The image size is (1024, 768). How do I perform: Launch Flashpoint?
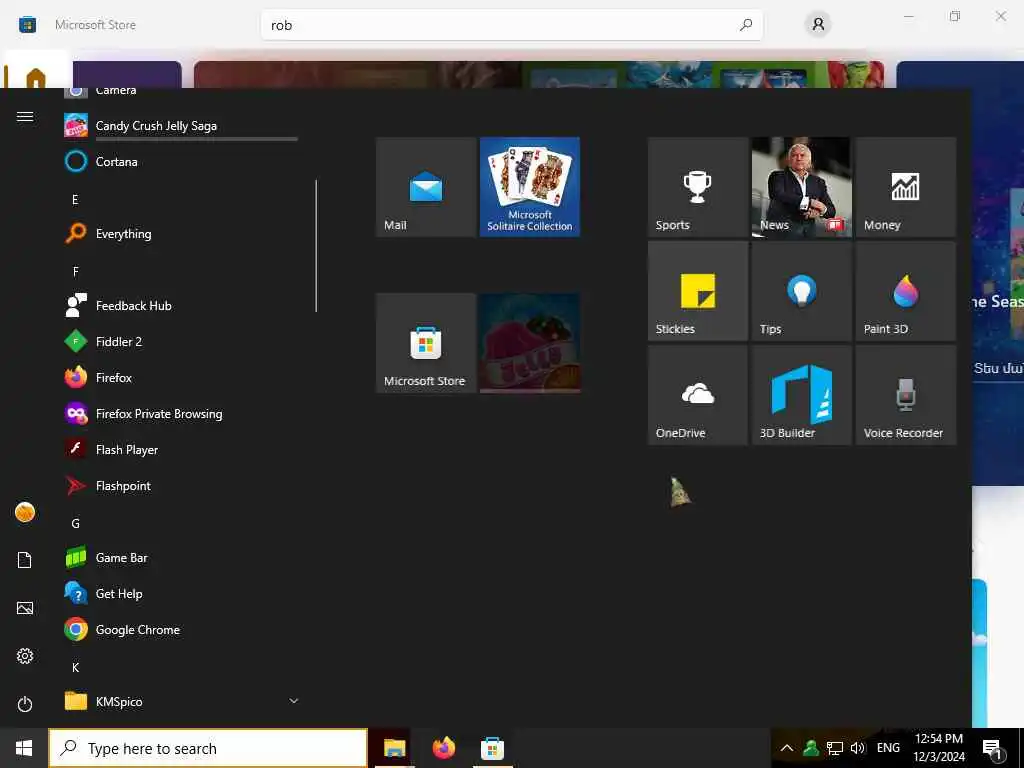pos(181,485)
